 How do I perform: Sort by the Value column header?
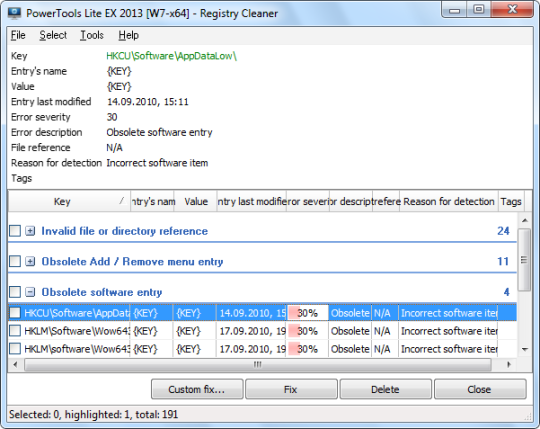(x=196, y=201)
